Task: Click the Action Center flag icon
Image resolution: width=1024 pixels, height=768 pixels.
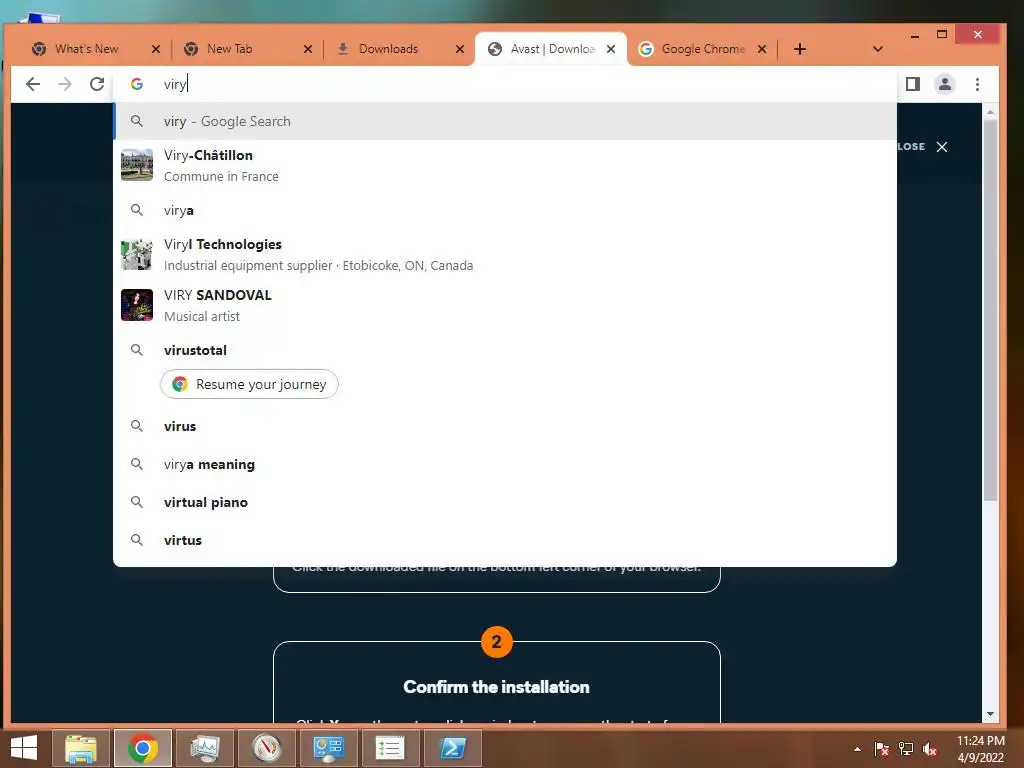Action: pos(881,749)
